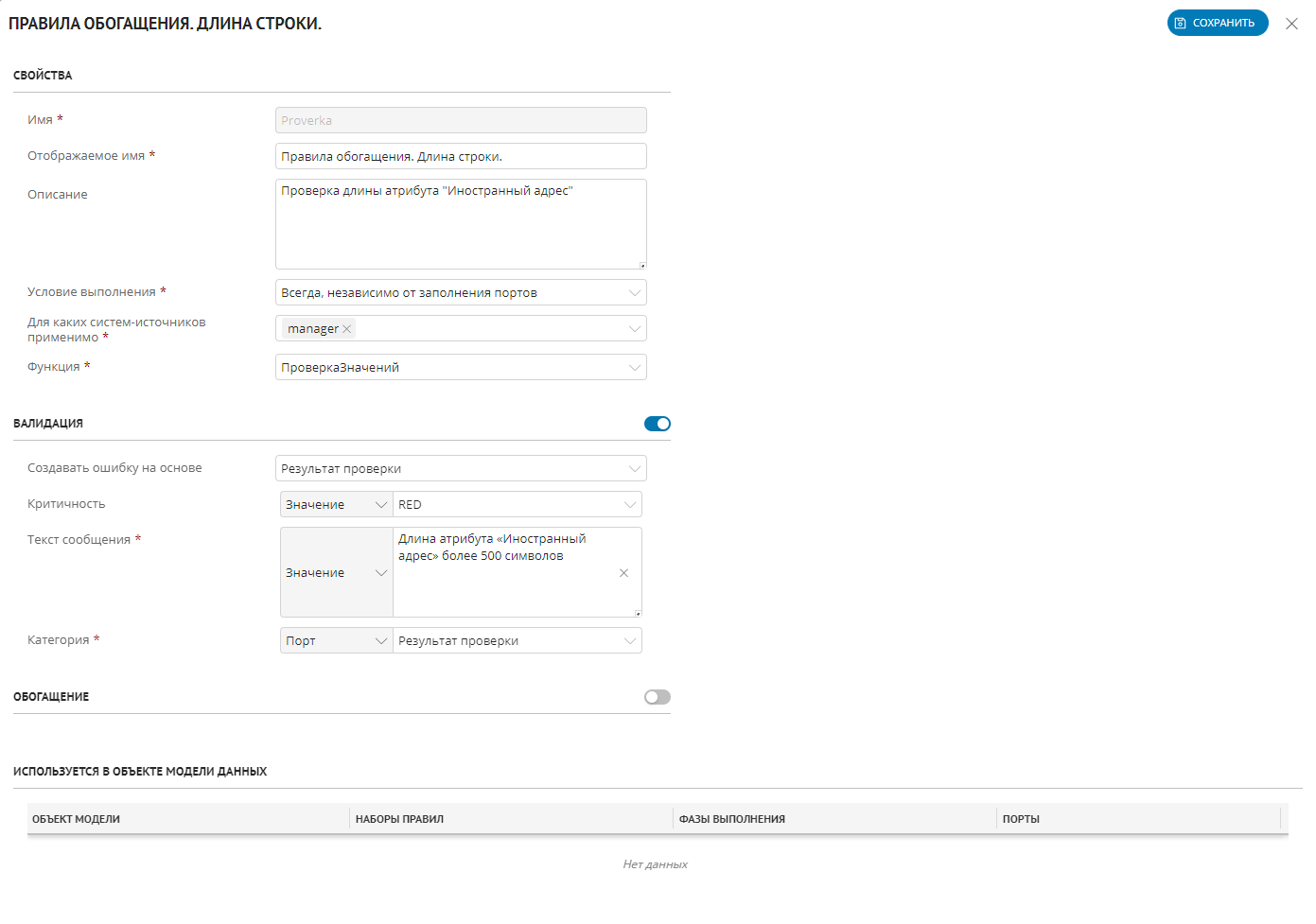
Task: Sort by the Объект модели column header
Action: [77, 819]
